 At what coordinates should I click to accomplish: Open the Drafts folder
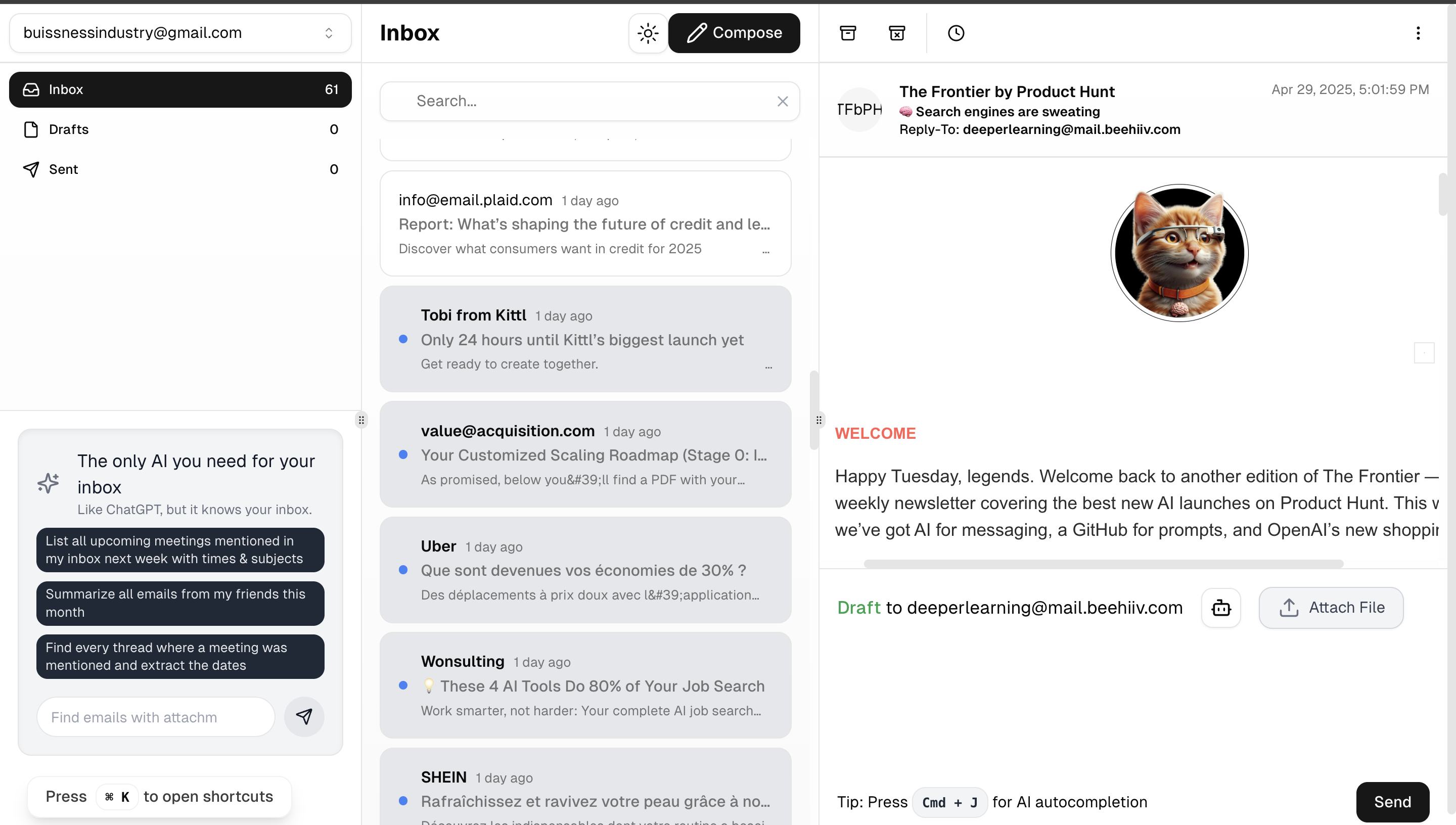coord(69,129)
